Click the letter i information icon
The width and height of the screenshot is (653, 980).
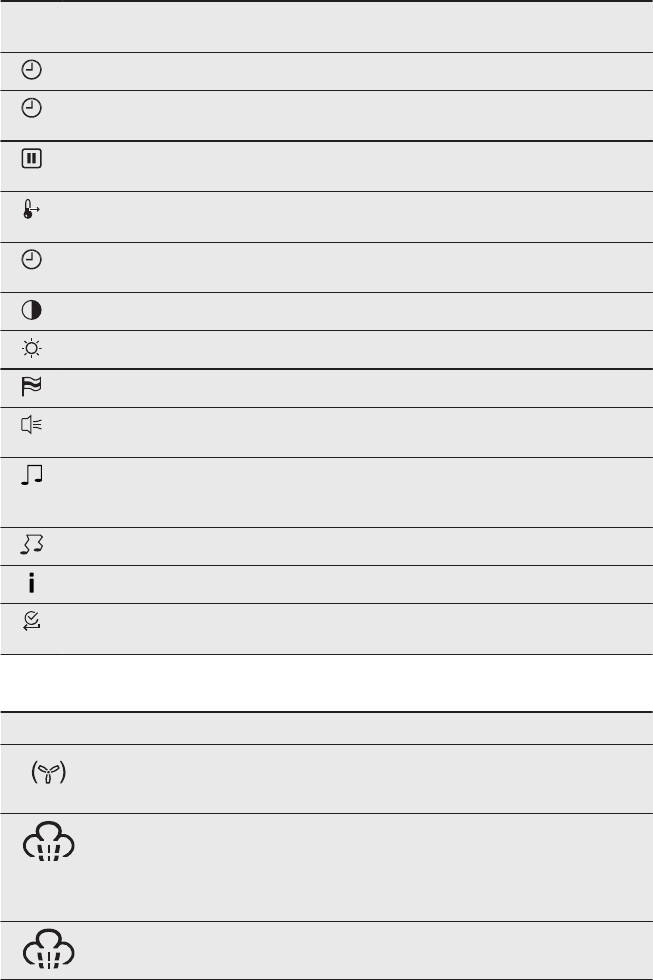point(30,584)
